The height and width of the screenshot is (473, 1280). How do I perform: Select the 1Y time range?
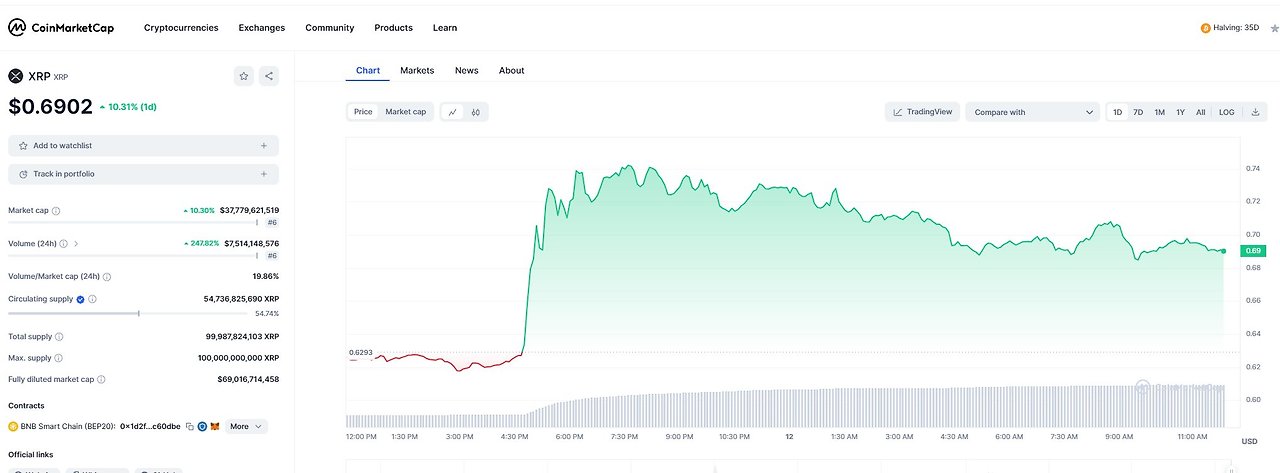[x=1180, y=112]
